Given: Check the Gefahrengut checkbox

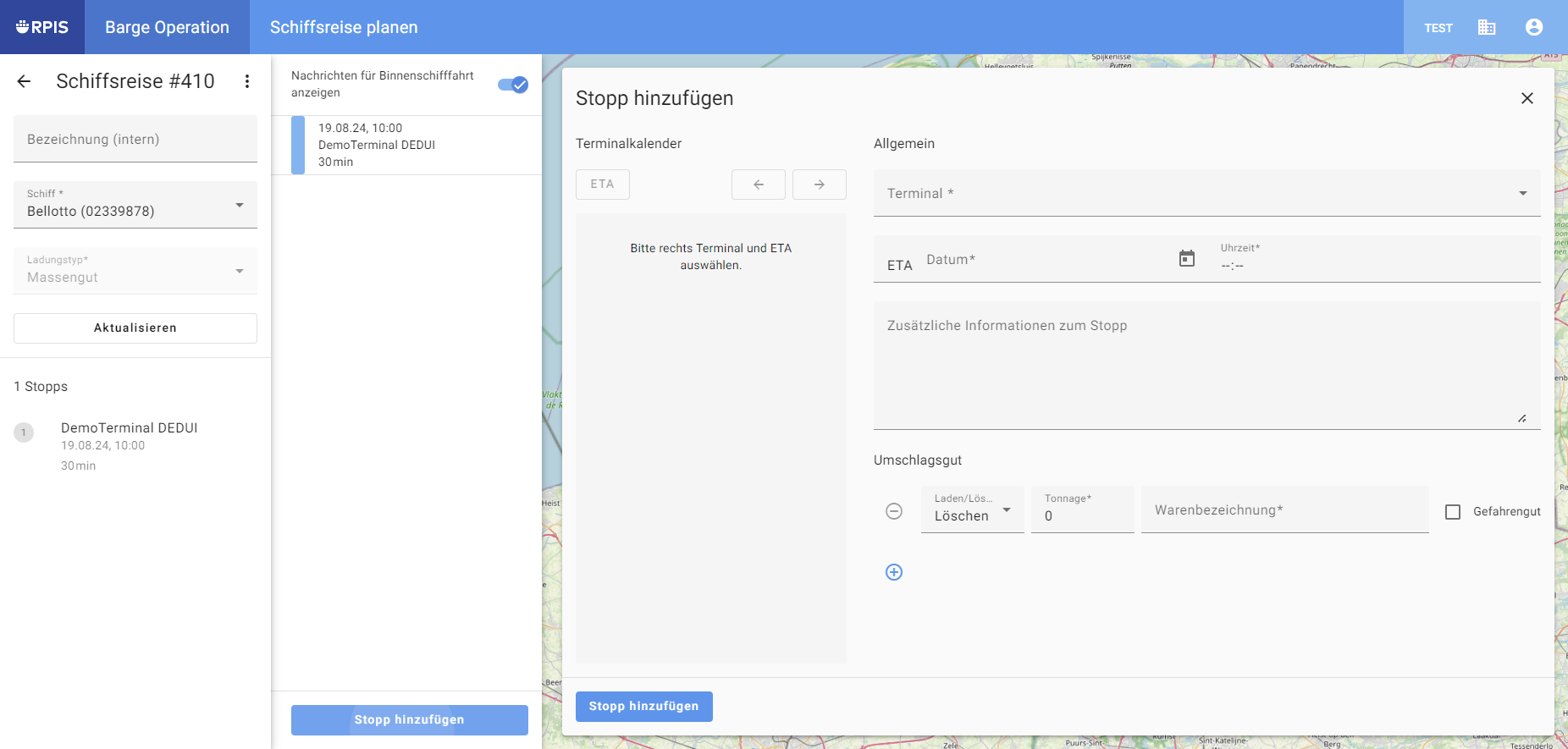Looking at the screenshot, I should tap(1453, 512).
